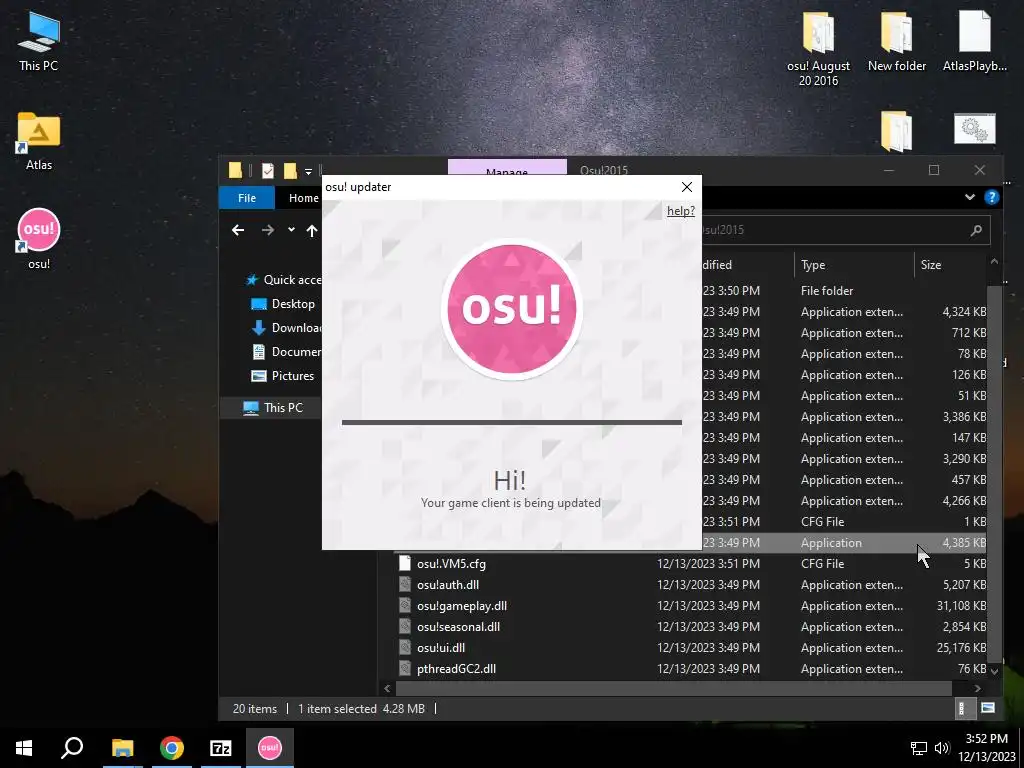Screen dimensions: 1024x768
Task: Click the update progress bar
Action: point(511,423)
